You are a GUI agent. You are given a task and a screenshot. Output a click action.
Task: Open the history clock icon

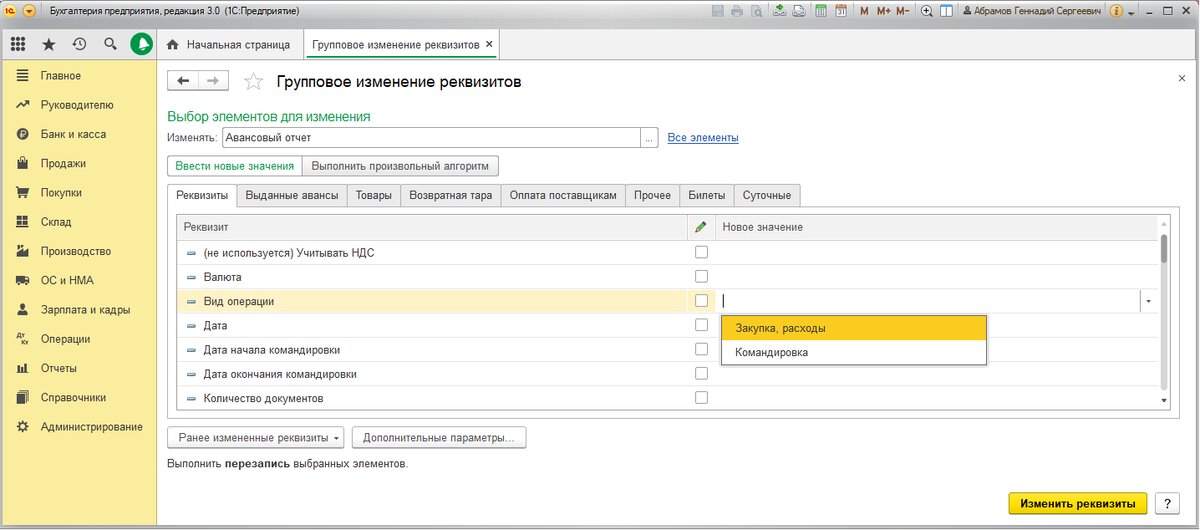(79, 45)
